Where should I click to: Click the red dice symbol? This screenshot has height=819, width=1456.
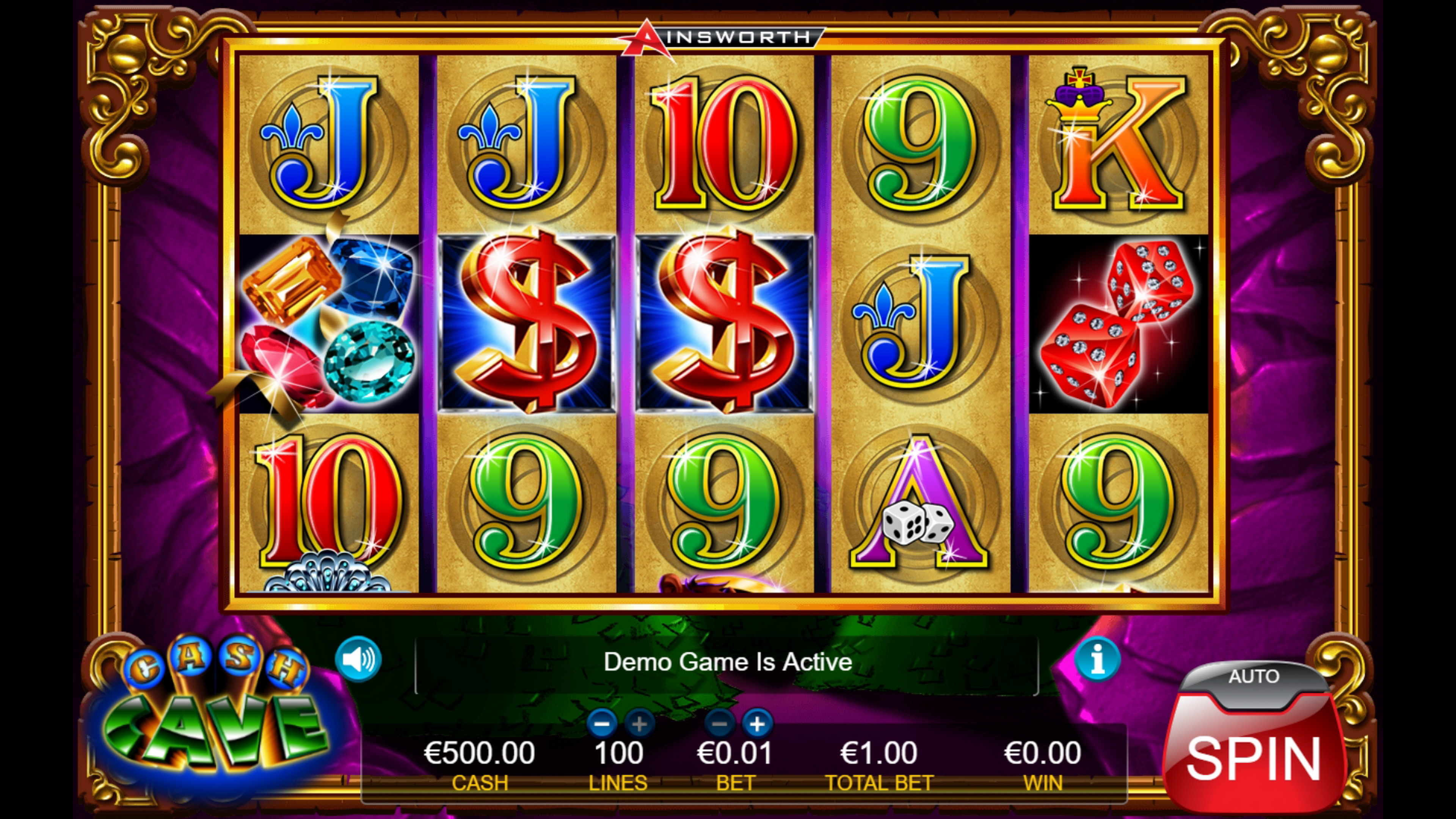[x=1118, y=323]
